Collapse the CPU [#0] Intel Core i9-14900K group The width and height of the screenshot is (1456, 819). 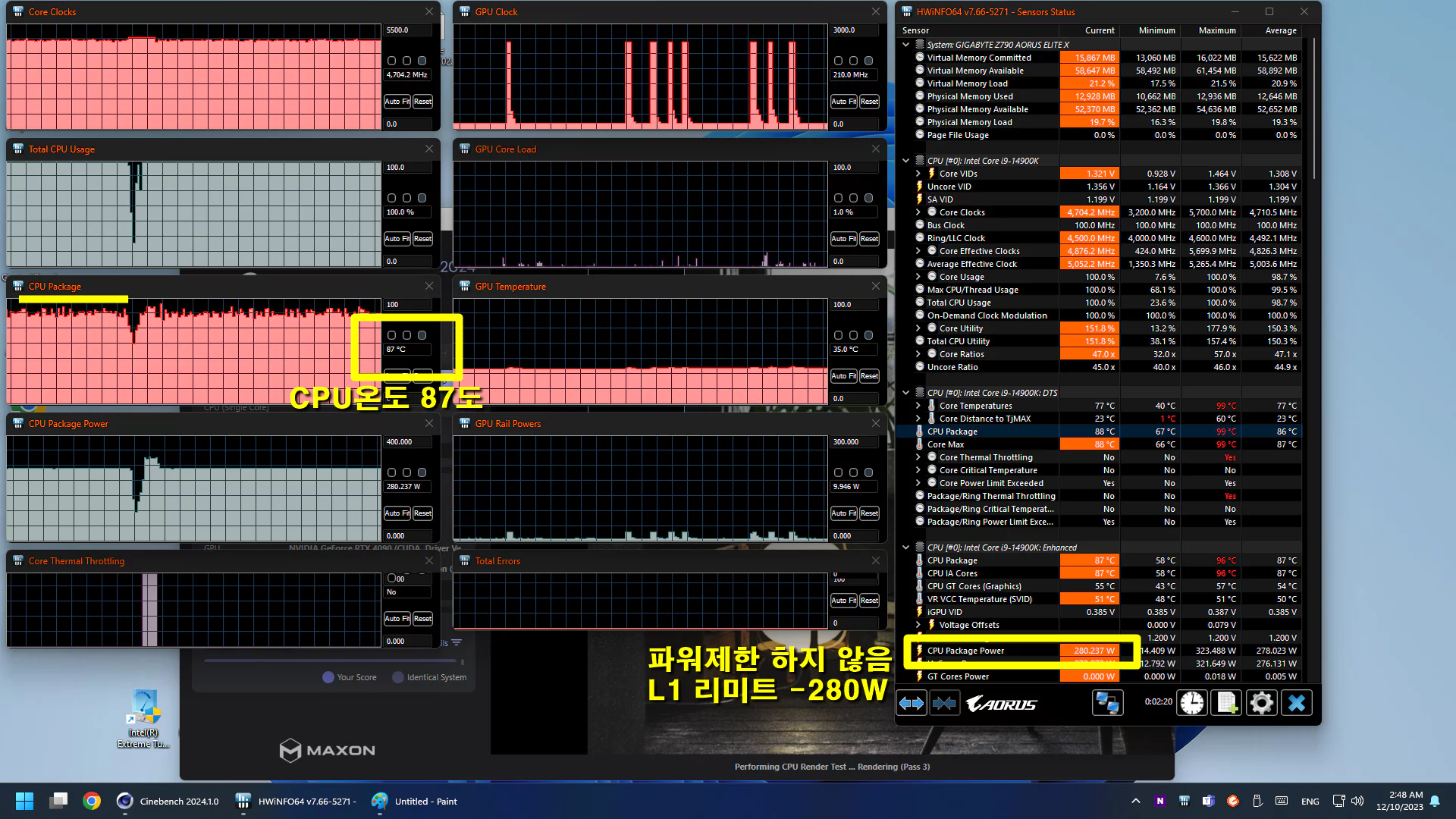point(905,161)
